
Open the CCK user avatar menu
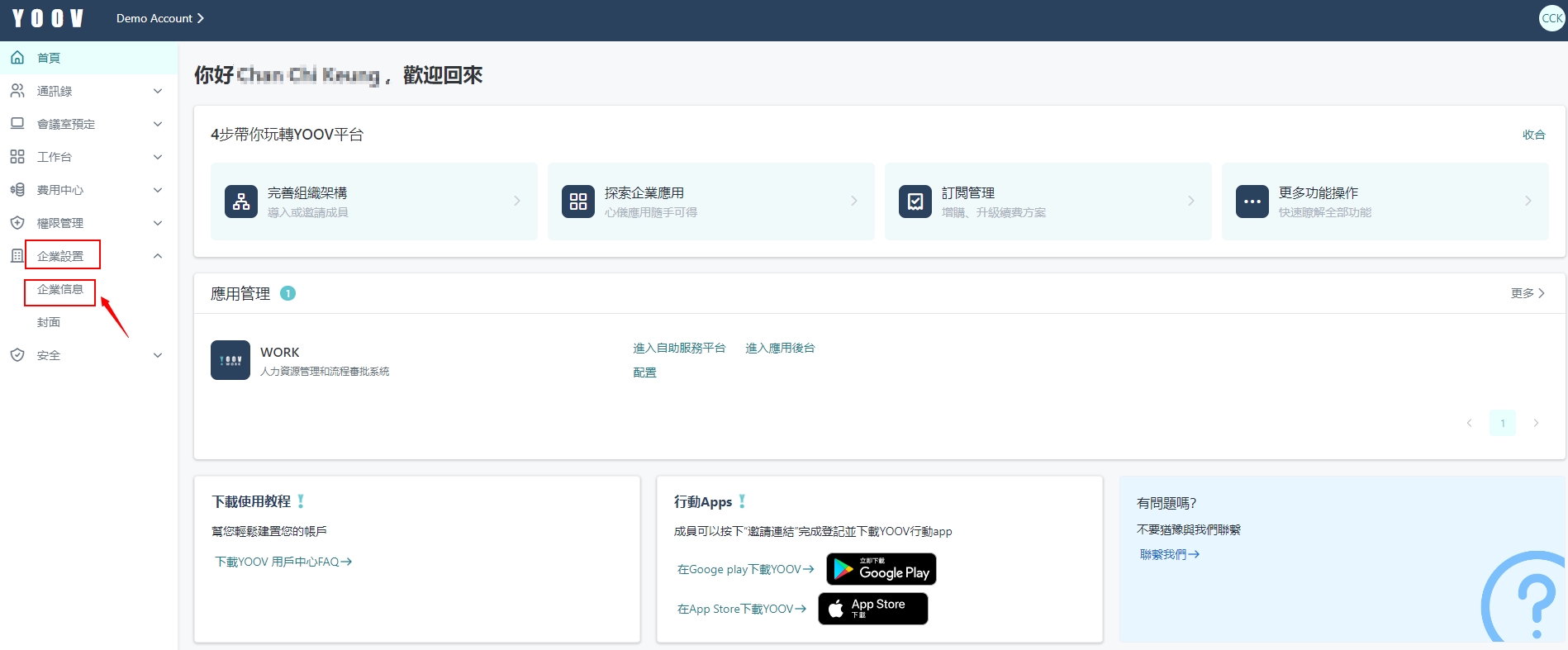click(1551, 18)
